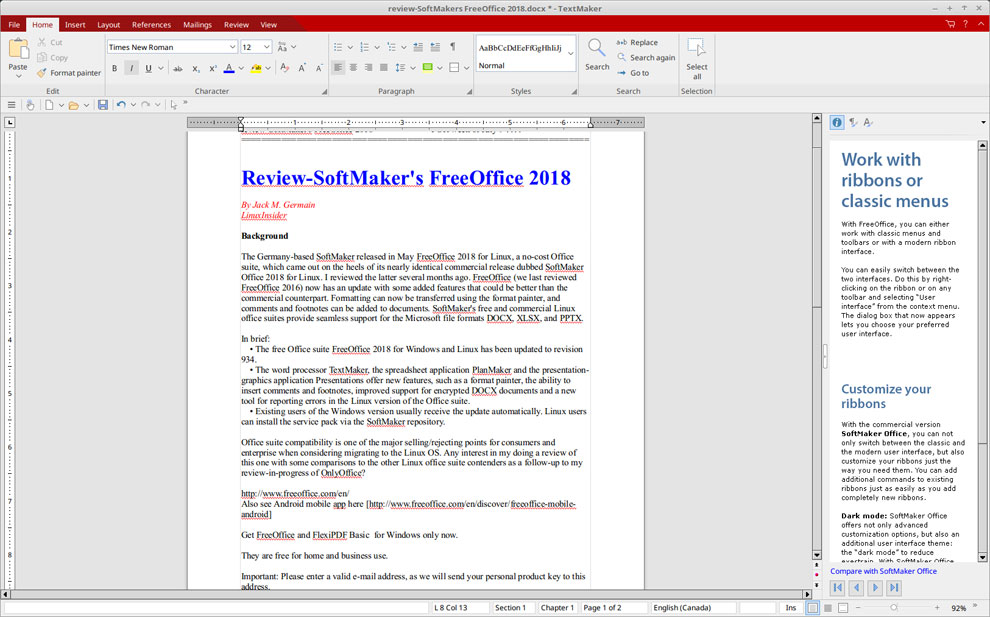The image size is (990, 617).
Task: Apply superscript formatting
Action: click(x=213, y=68)
